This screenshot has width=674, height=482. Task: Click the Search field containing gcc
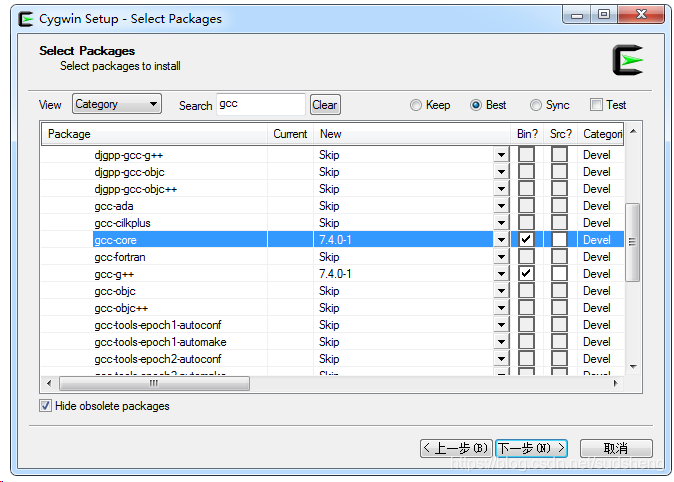coord(261,104)
